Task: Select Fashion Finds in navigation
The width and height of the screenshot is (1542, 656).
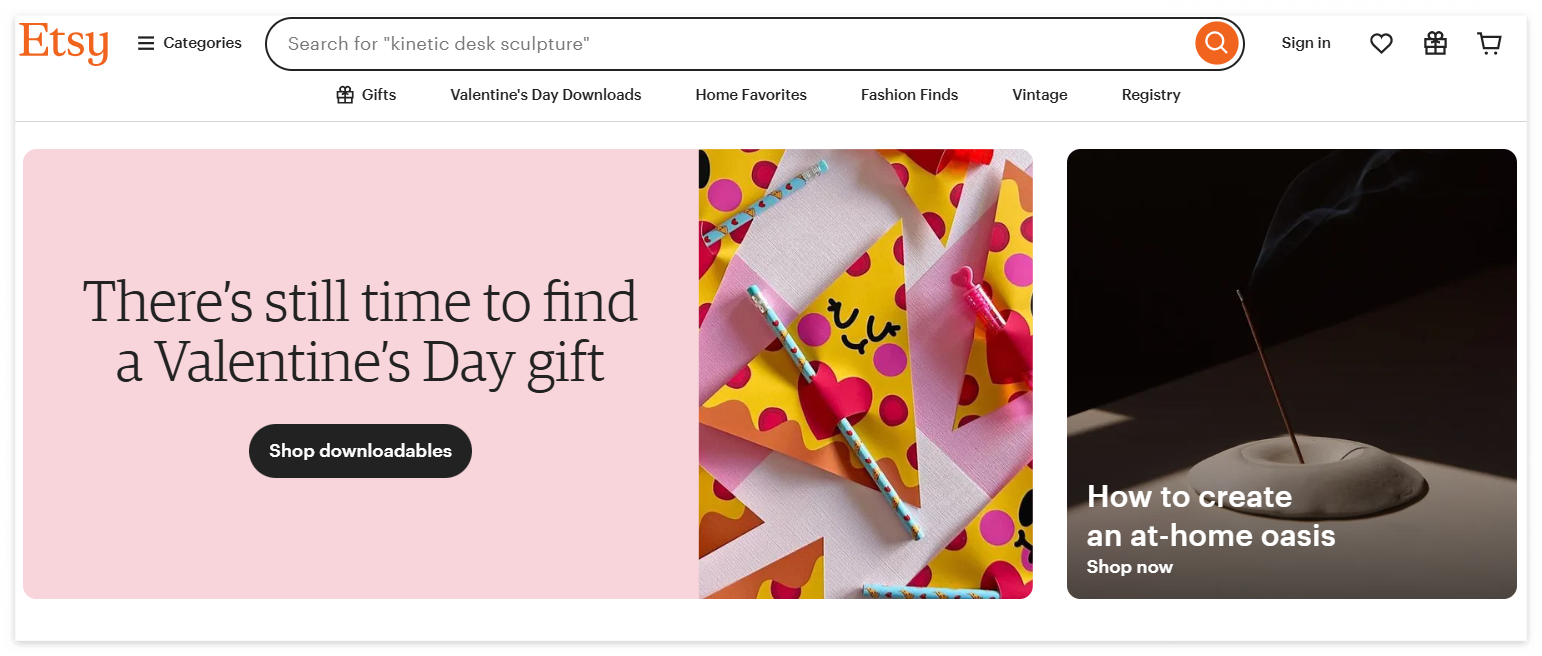Action: coord(909,95)
